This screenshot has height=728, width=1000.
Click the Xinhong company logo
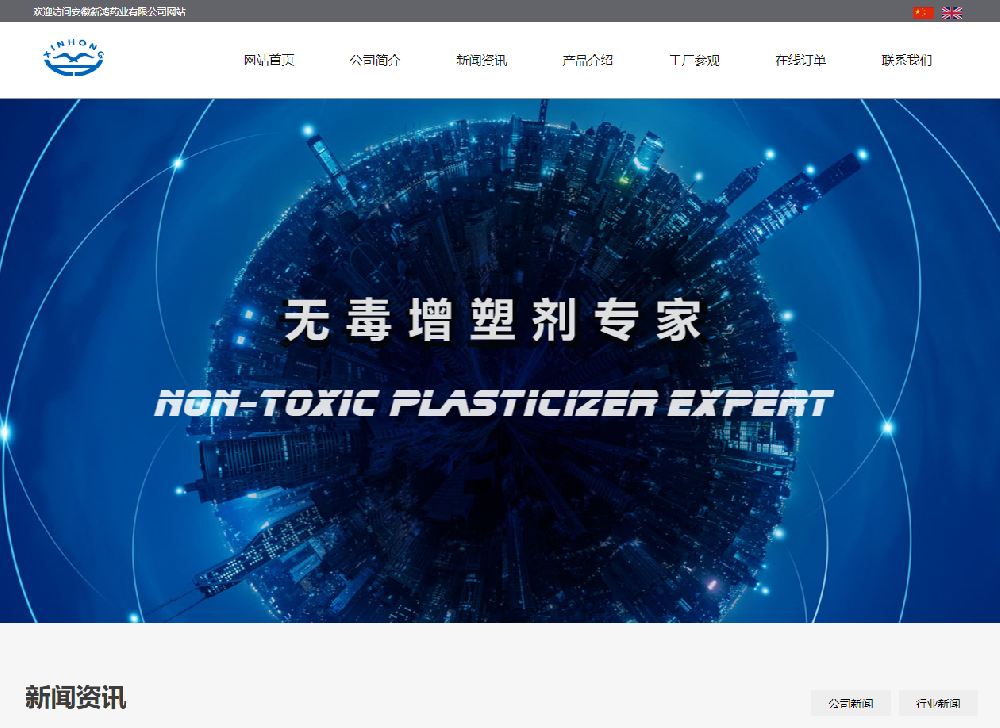coord(74,59)
